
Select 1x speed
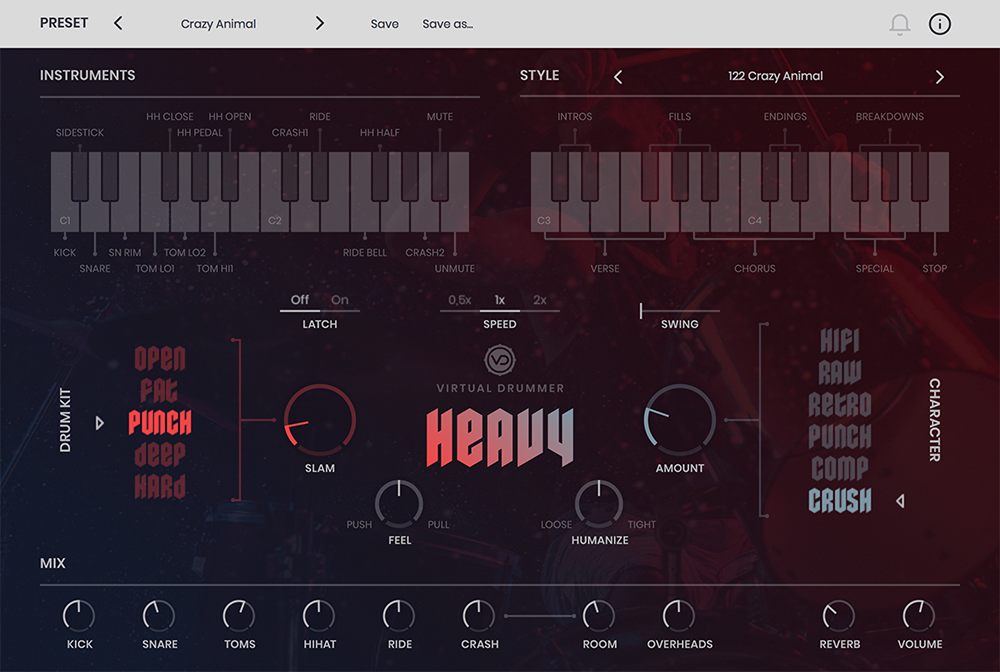tap(499, 300)
